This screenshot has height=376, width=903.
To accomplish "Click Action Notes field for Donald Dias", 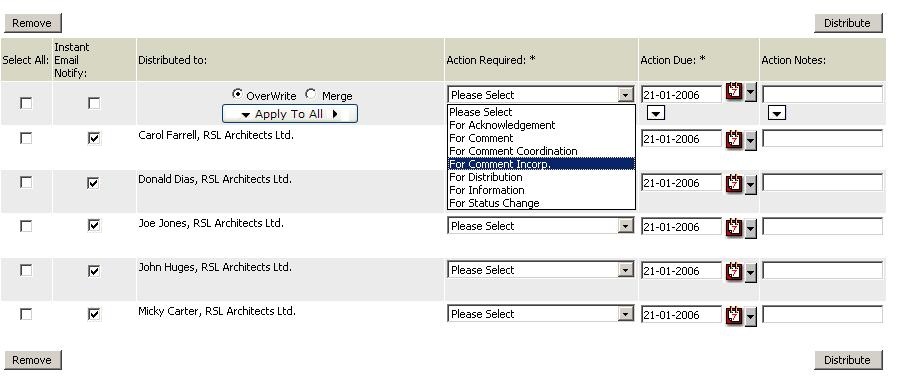I will (x=822, y=183).
